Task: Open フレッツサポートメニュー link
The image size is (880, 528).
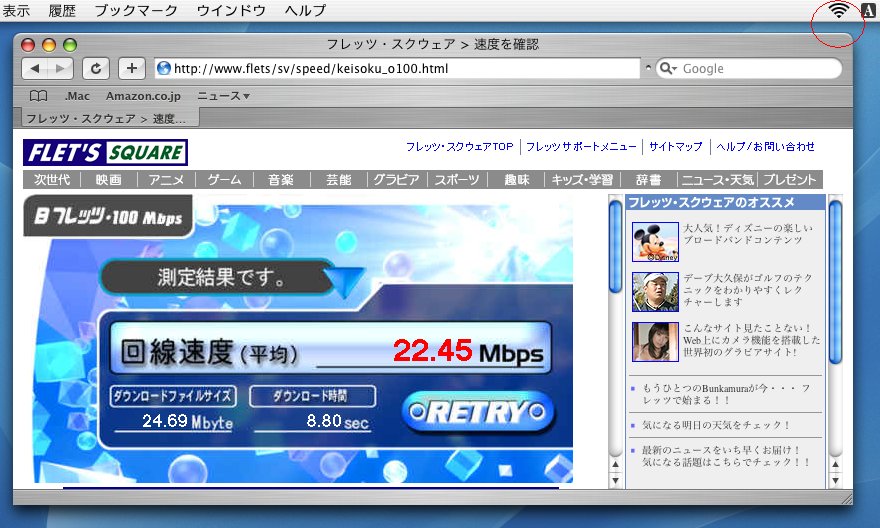Action: 581,146
